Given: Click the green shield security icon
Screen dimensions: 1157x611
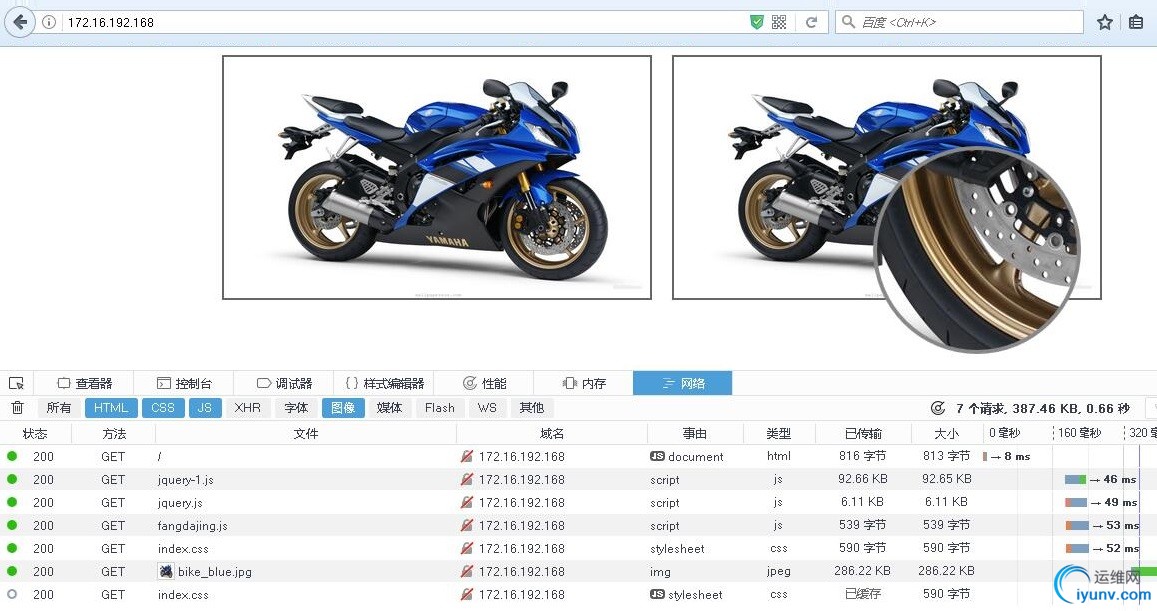Looking at the screenshot, I should pyautogui.click(x=756, y=22).
